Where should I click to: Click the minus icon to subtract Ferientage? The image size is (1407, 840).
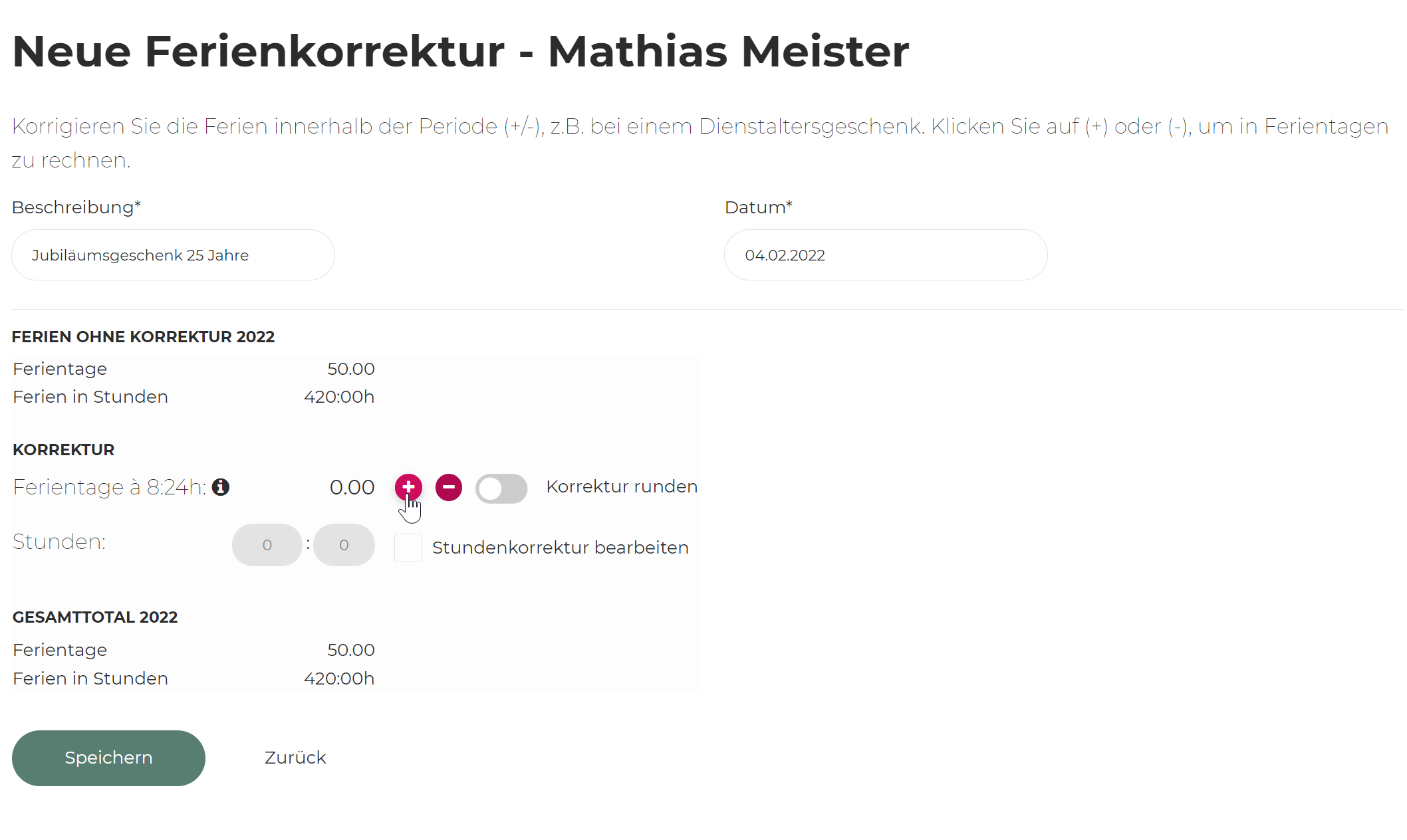click(x=449, y=487)
